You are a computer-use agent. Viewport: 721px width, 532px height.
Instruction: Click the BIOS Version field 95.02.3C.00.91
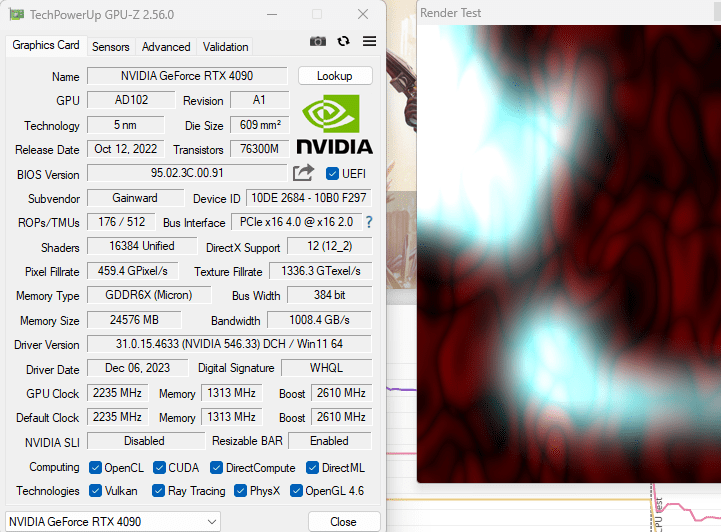[187, 173]
